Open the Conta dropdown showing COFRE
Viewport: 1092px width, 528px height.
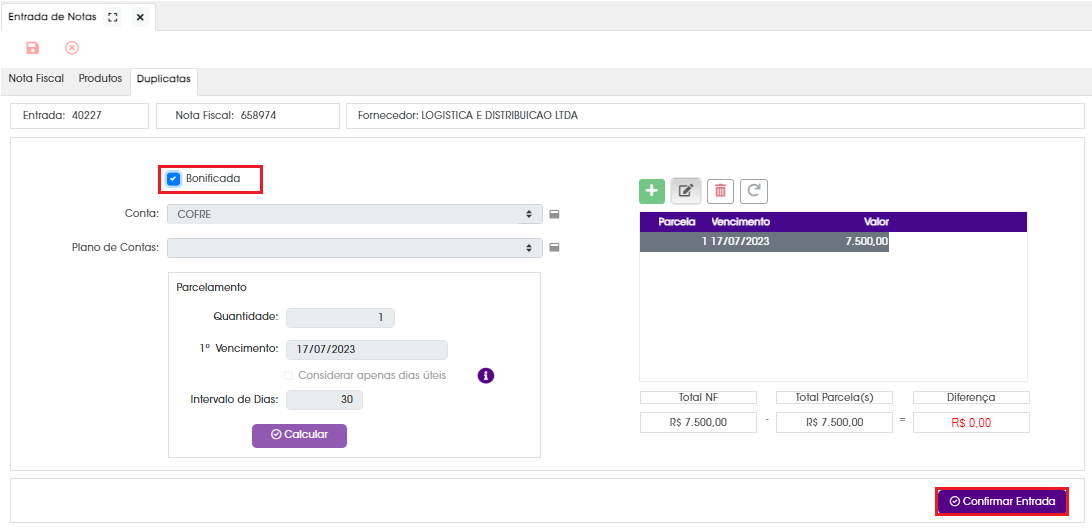(x=354, y=215)
